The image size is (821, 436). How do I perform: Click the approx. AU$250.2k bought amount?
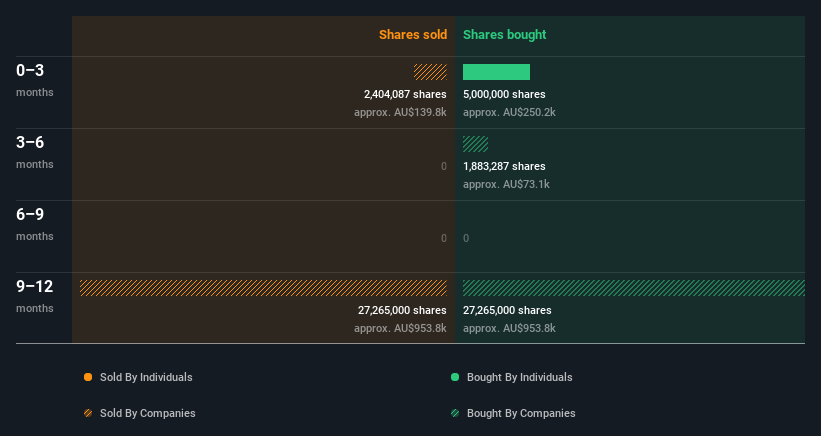pos(509,113)
